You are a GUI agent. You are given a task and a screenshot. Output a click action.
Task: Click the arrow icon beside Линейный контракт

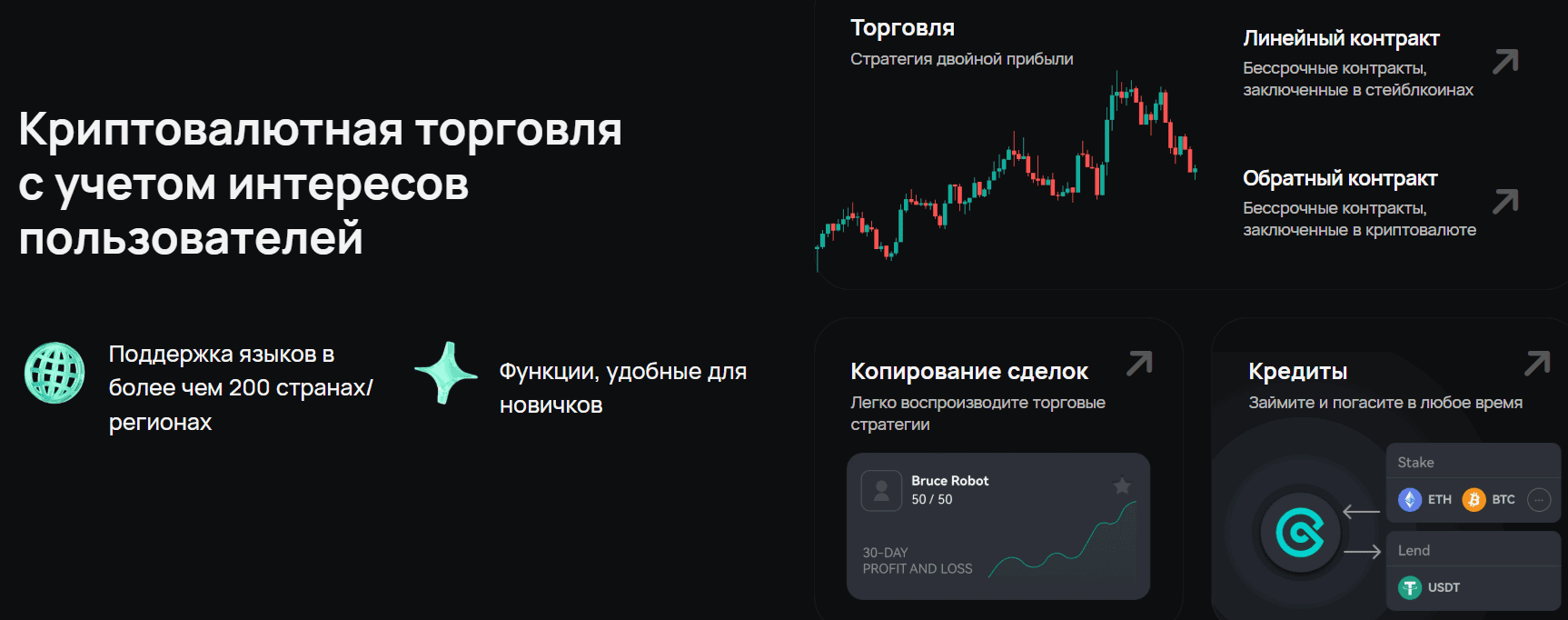pos(1505,62)
